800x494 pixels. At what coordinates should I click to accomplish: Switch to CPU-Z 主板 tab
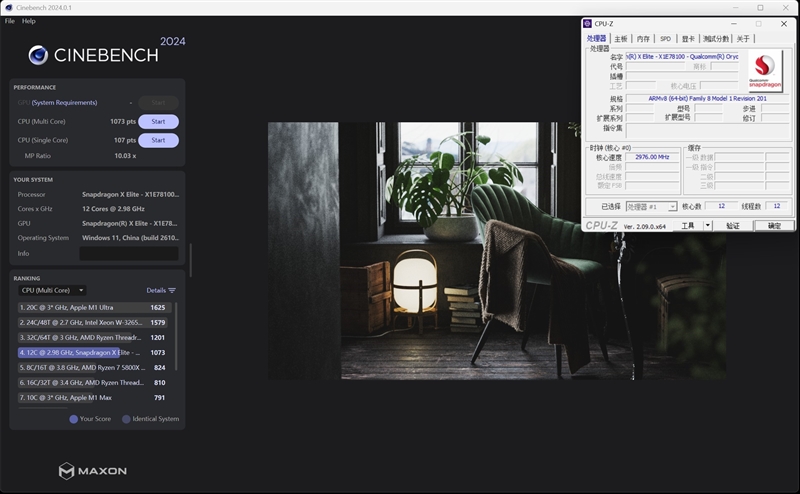(620, 39)
